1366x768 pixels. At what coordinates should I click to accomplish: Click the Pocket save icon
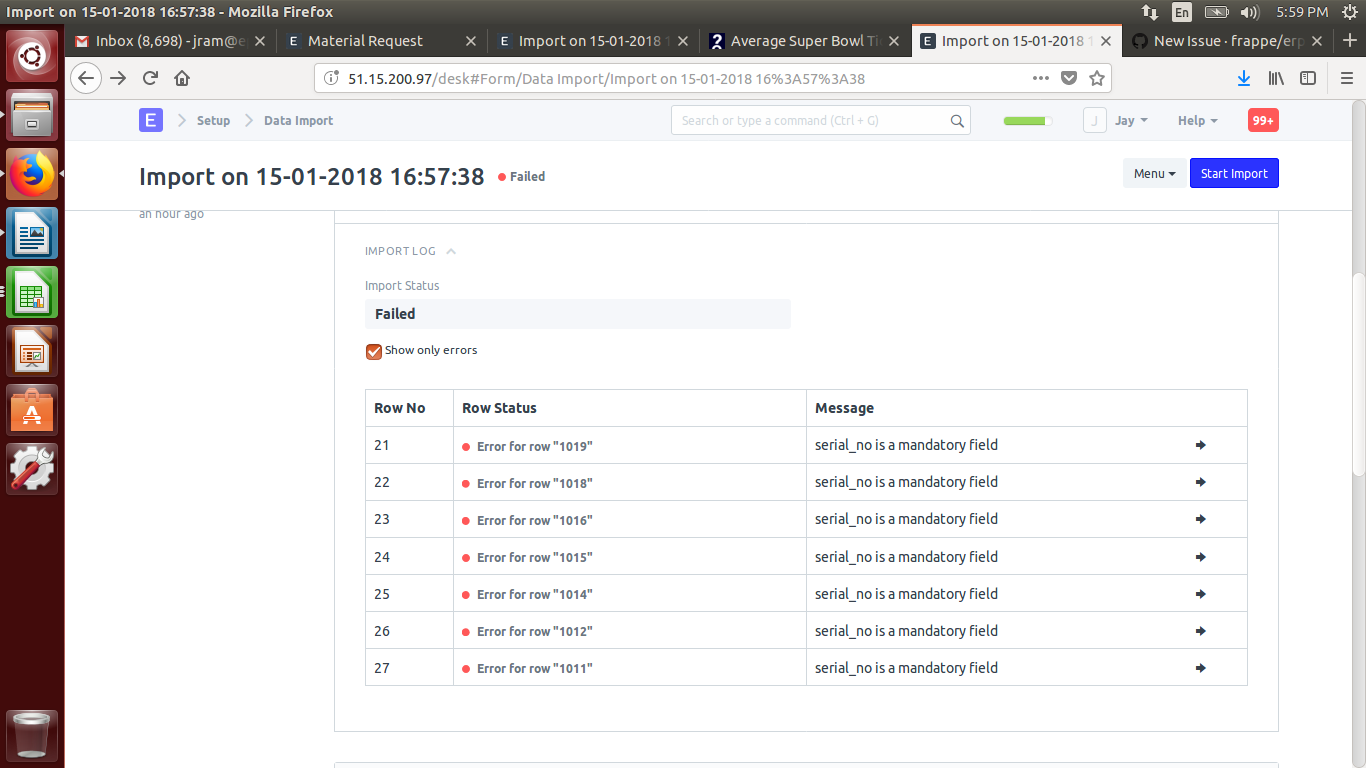(1069, 78)
